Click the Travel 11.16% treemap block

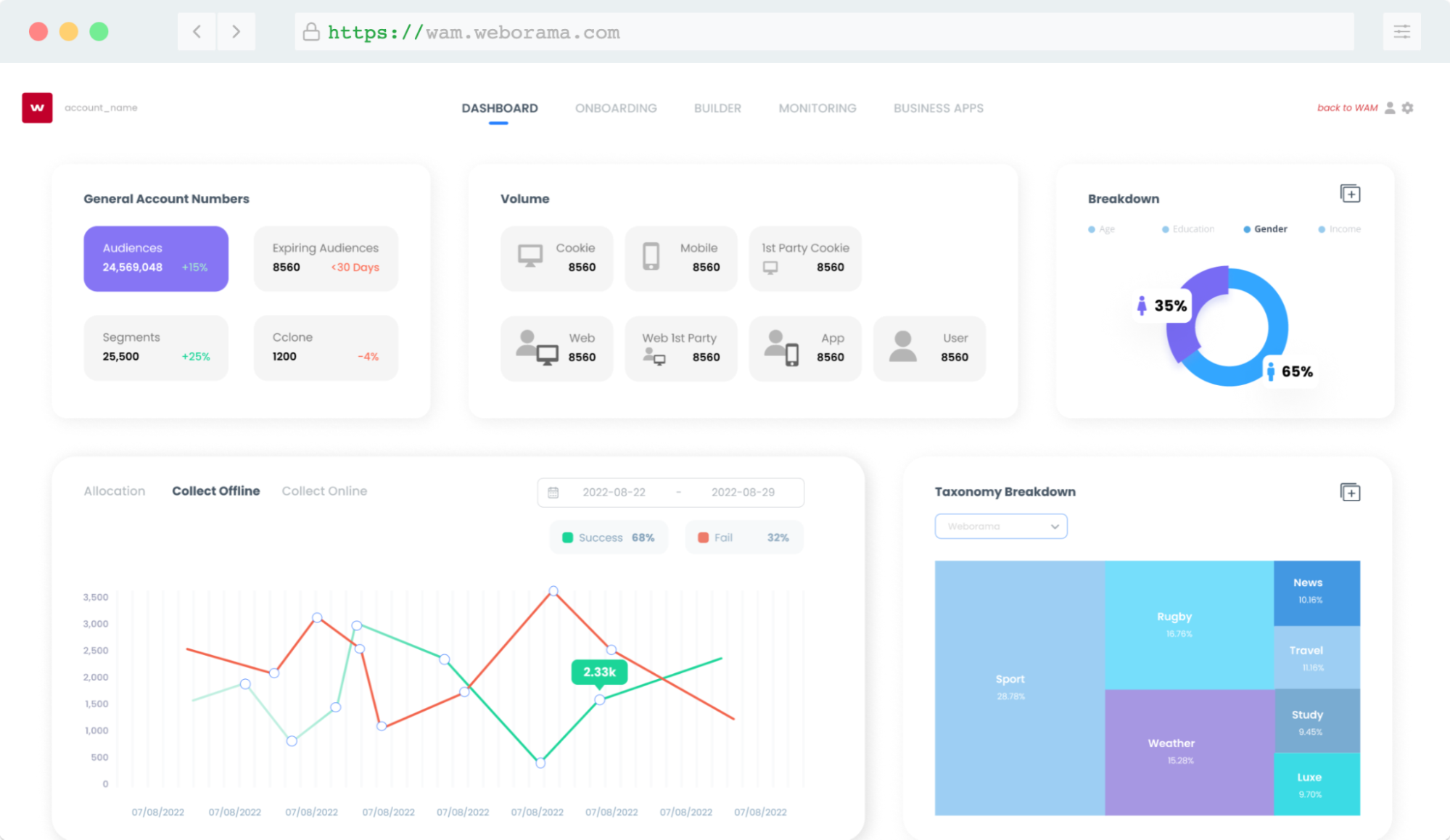pyautogui.click(x=1317, y=657)
